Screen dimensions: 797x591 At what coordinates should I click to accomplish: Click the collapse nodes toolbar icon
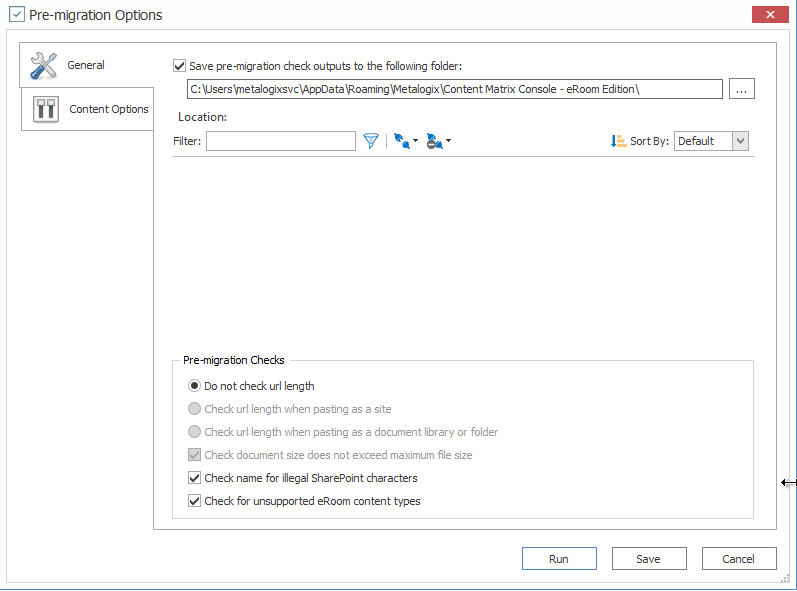click(434, 141)
